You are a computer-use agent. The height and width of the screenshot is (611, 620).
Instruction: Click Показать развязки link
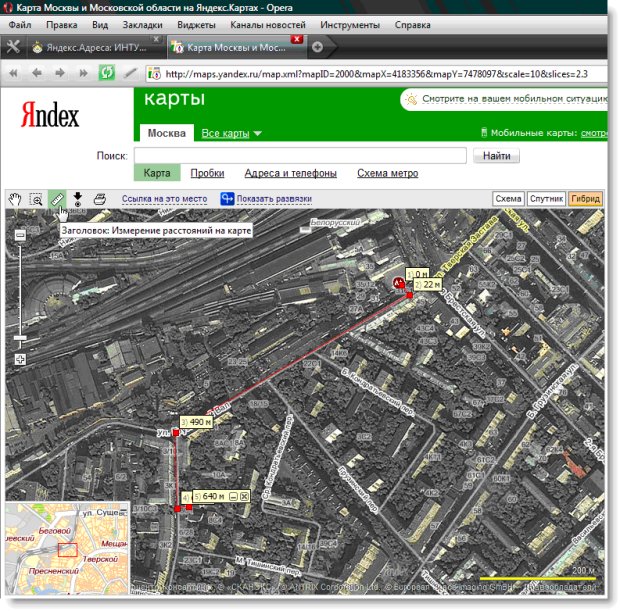[x=274, y=199]
